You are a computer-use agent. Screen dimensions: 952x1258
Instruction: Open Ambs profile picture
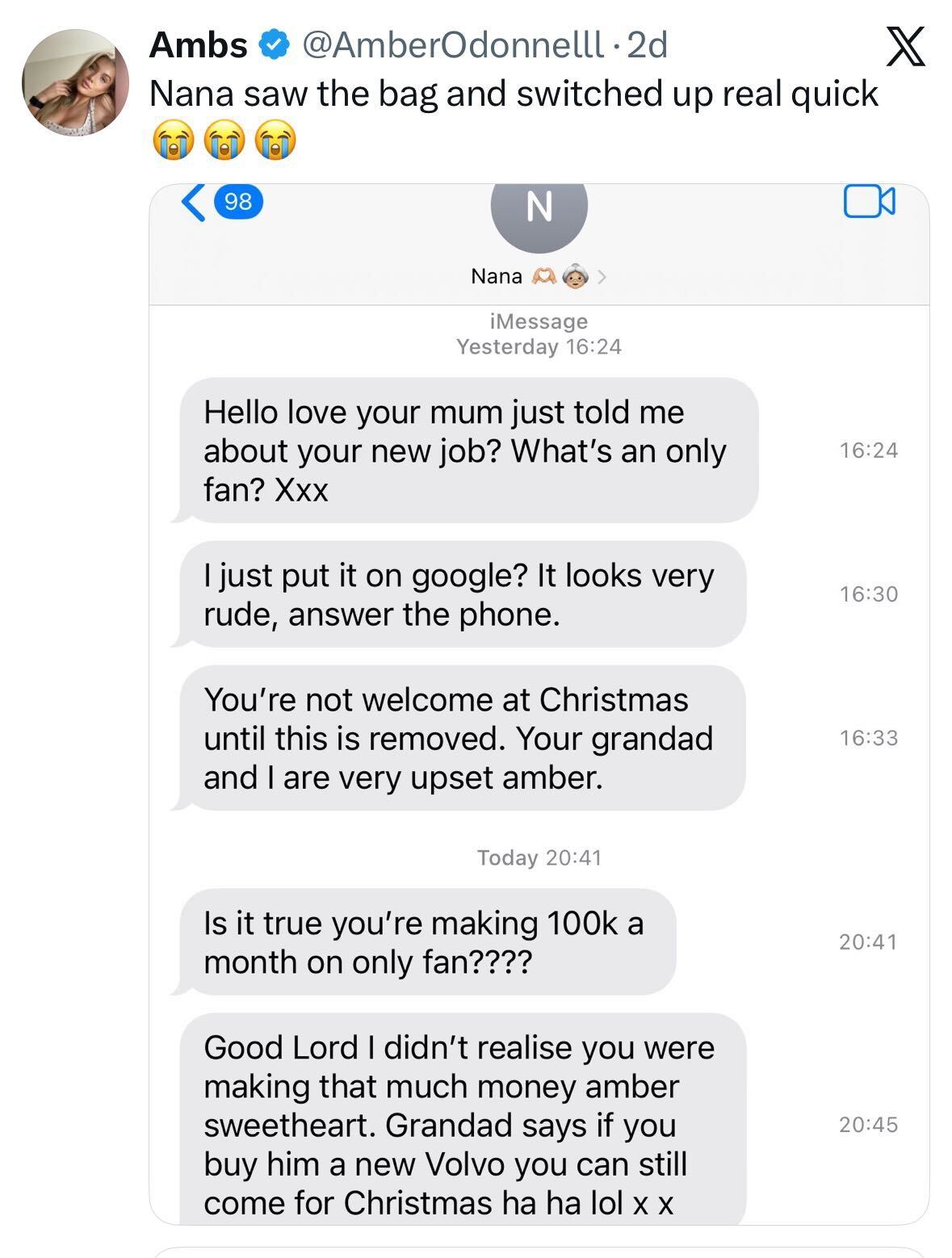75,82
